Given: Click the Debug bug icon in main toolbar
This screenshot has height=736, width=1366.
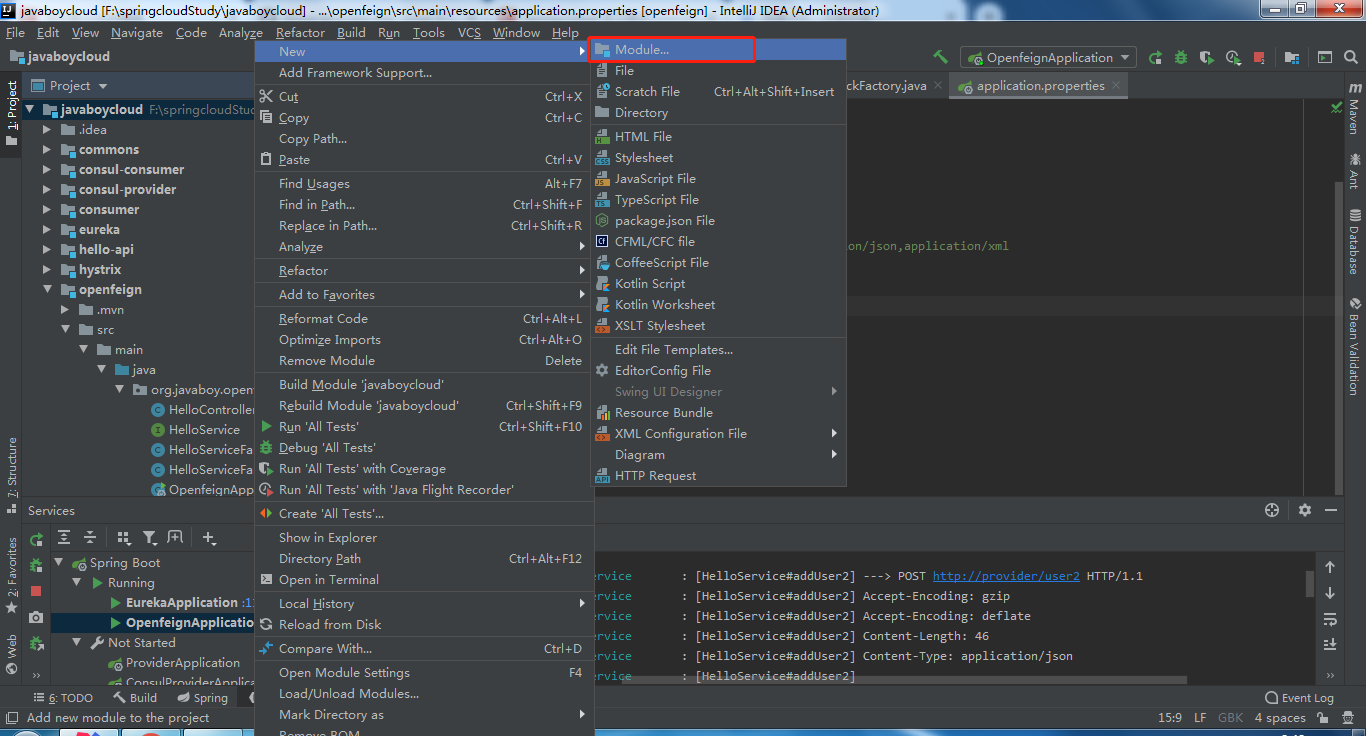Looking at the screenshot, I should click(x=1181, y=58).
